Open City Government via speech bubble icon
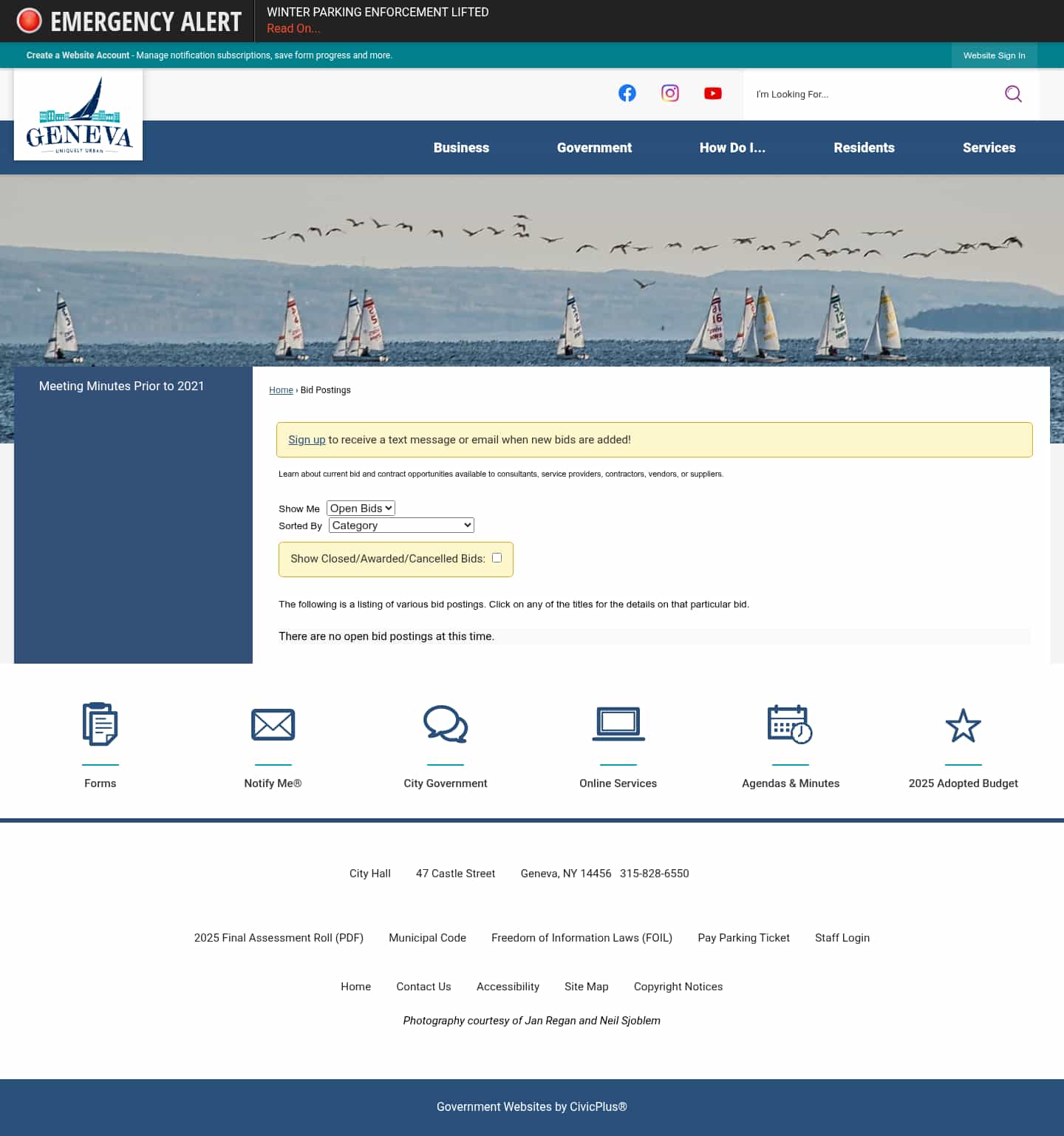The width and height of the screenshot is (1064, 1136). point(446,725)
